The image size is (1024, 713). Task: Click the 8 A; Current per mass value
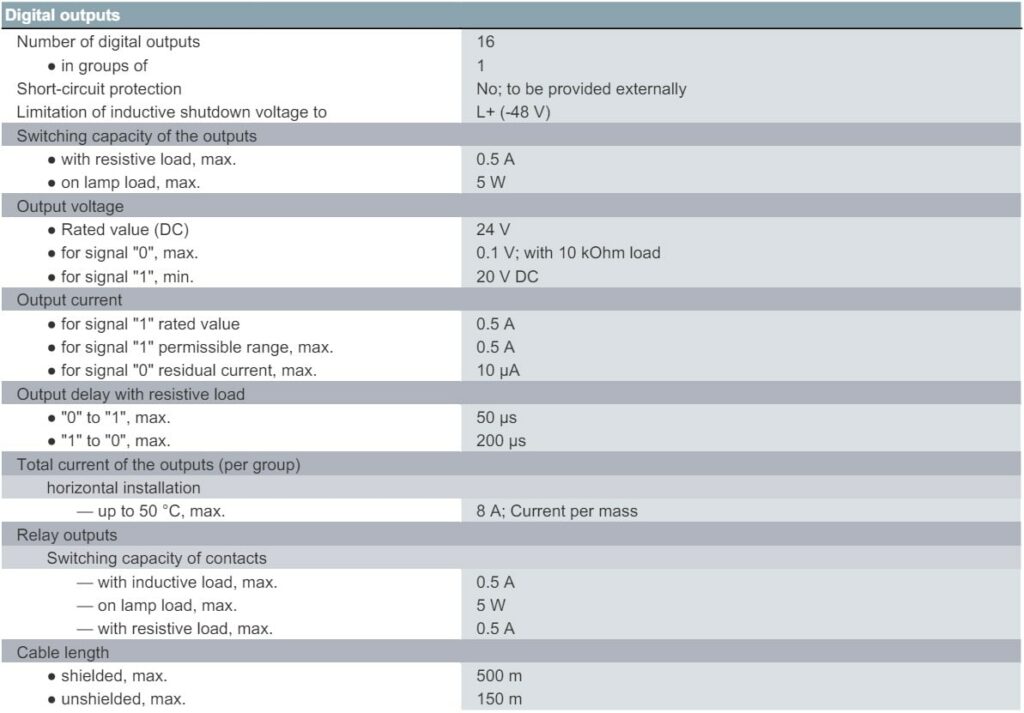[556, 511]
